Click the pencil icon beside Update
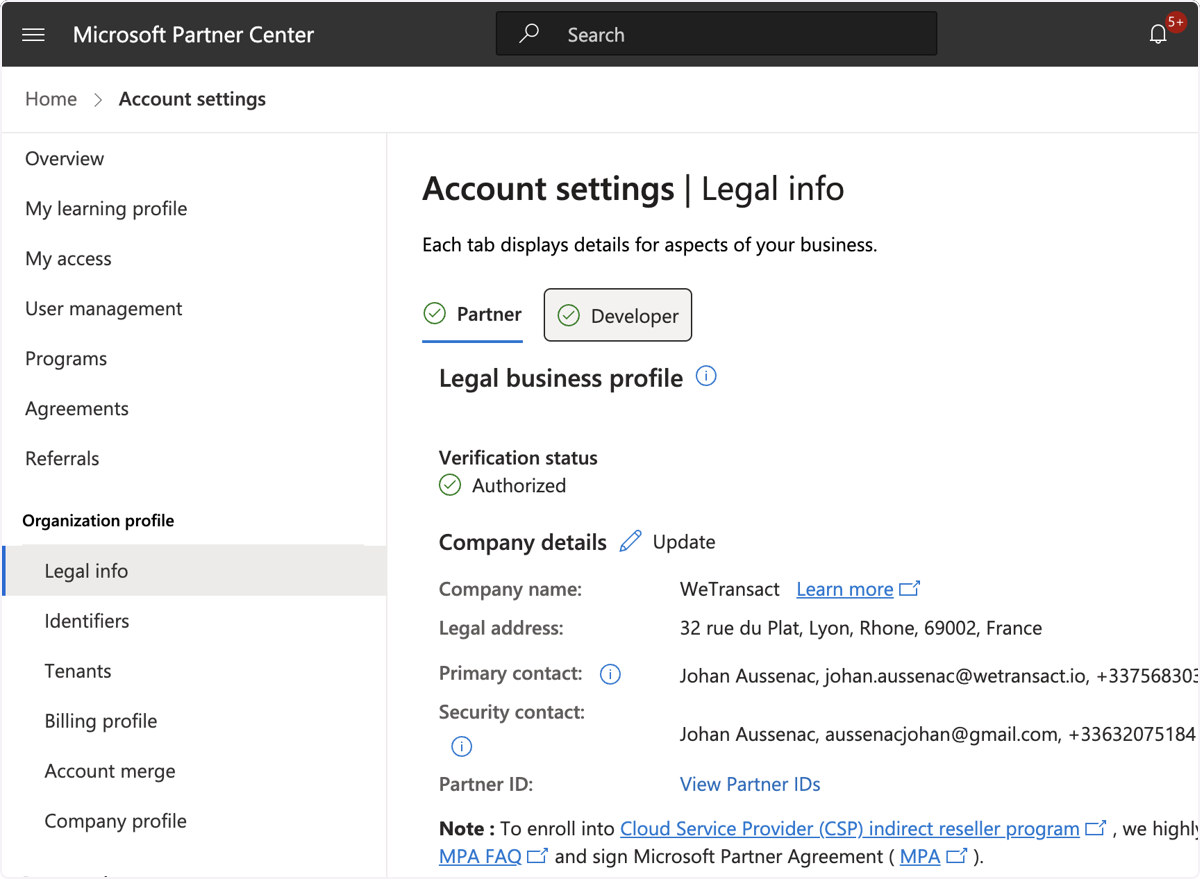The height and width of the screenshot is (879, 1200). [x=630, y=542]
